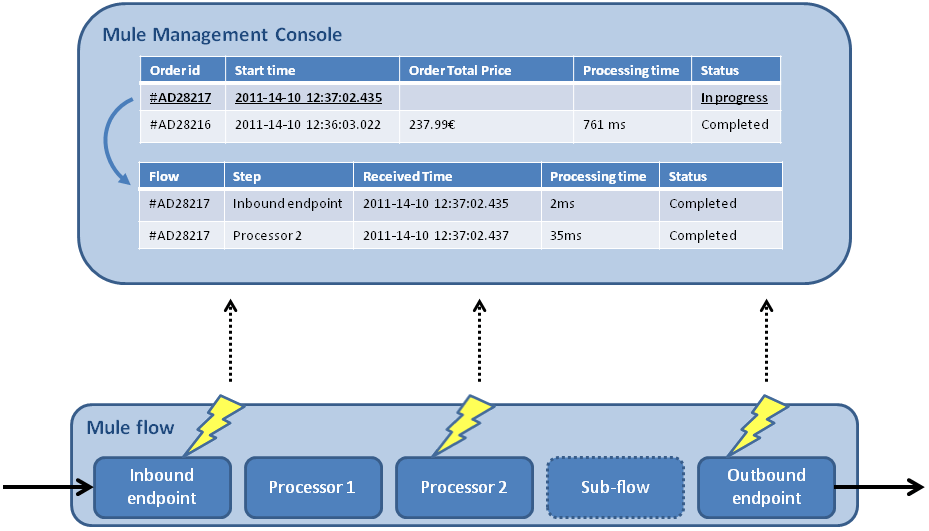Sort by Order Total Price column header
929x531 pixels.
460,70
